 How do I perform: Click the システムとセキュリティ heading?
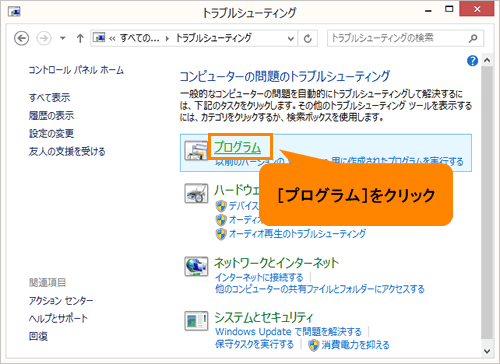[264, 318]
